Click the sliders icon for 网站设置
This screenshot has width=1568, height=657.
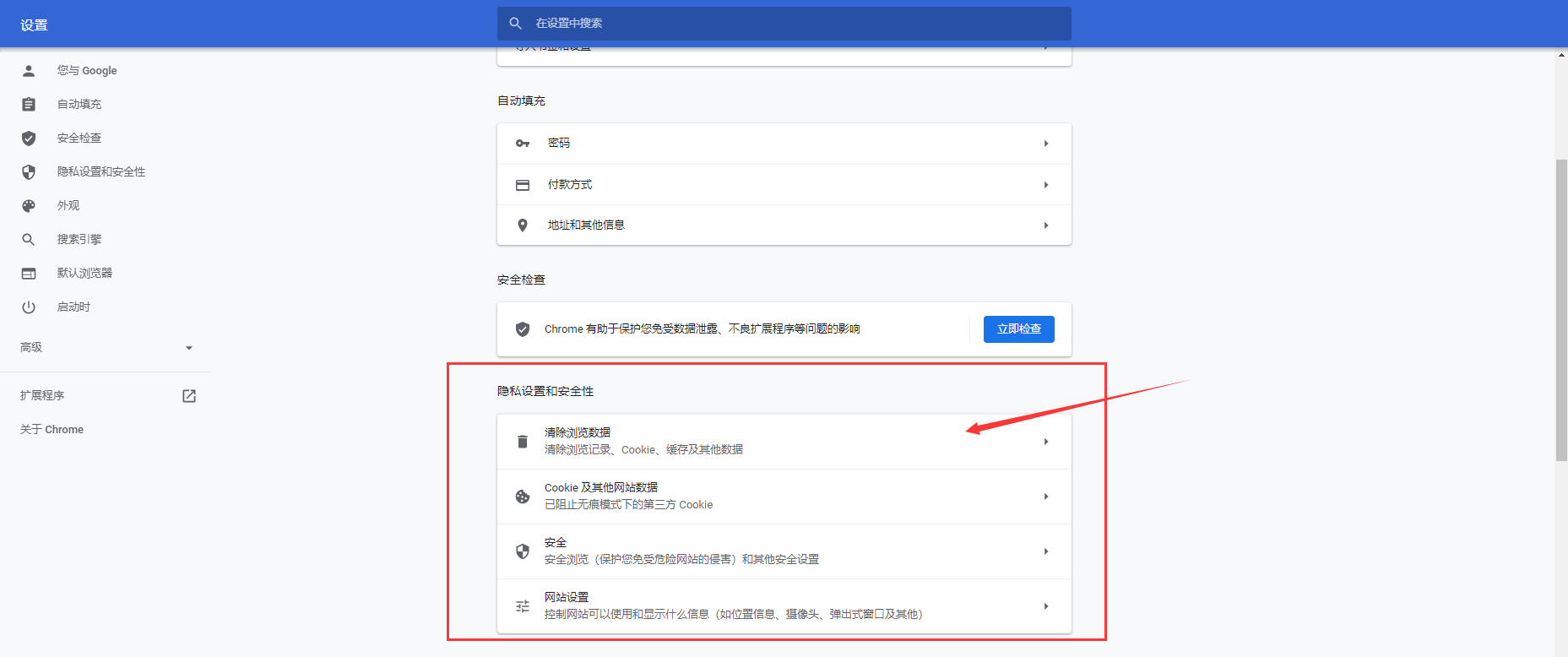523,606
